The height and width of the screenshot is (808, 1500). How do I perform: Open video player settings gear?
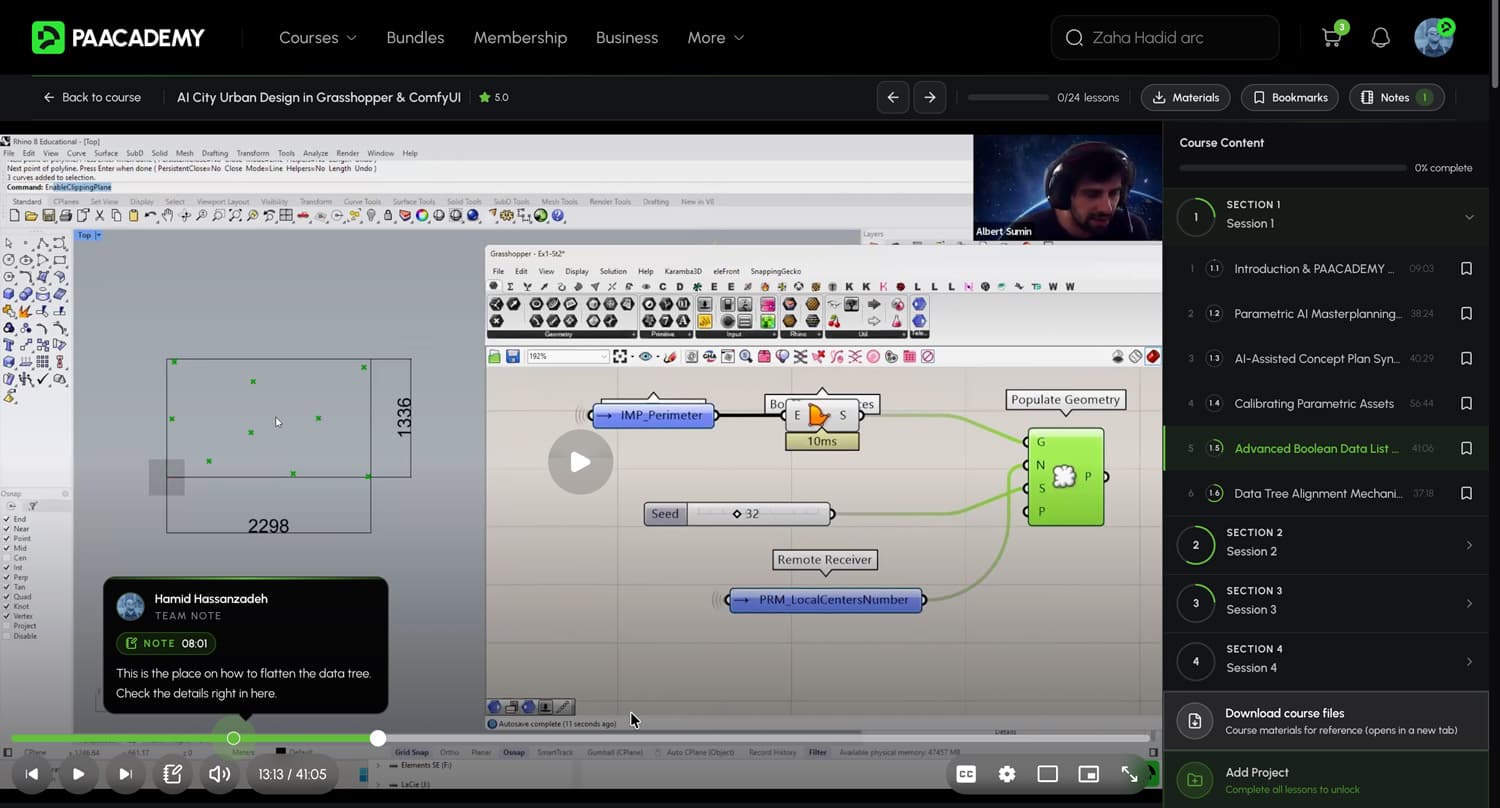[1007, 774]
